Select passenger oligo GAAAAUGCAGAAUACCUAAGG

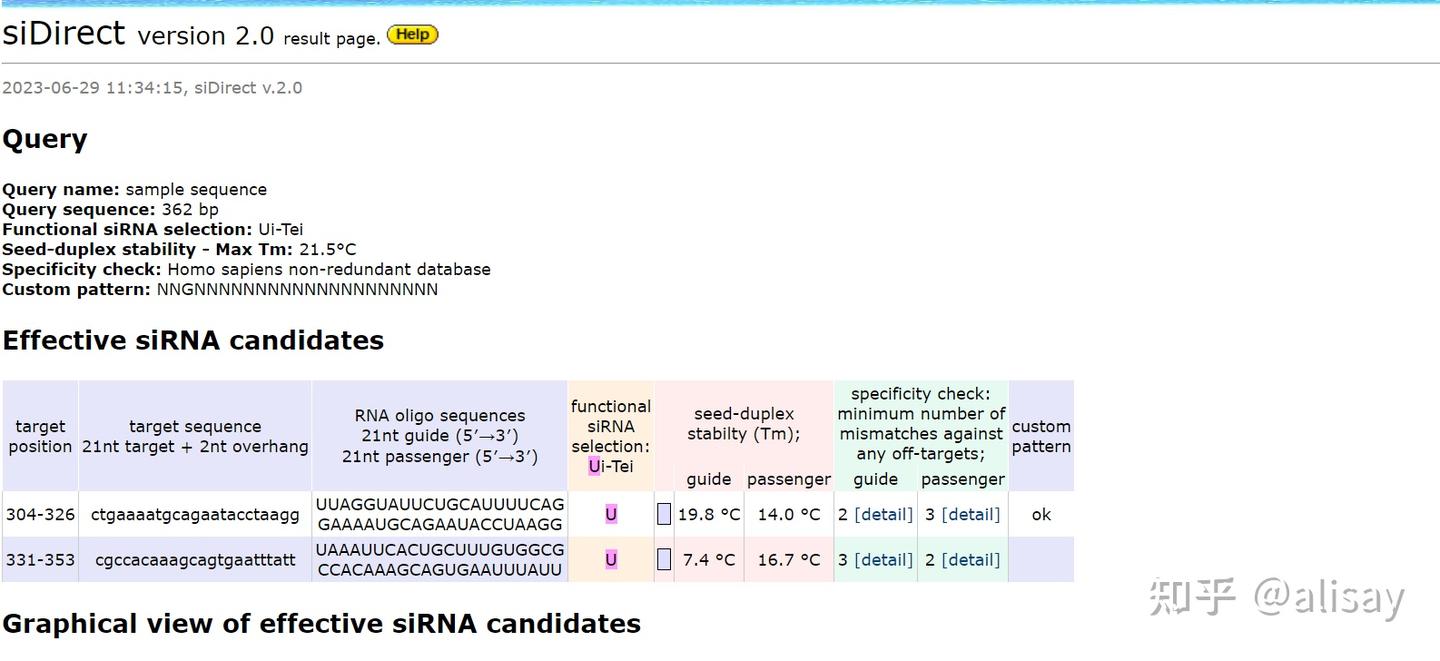(440, 524)
